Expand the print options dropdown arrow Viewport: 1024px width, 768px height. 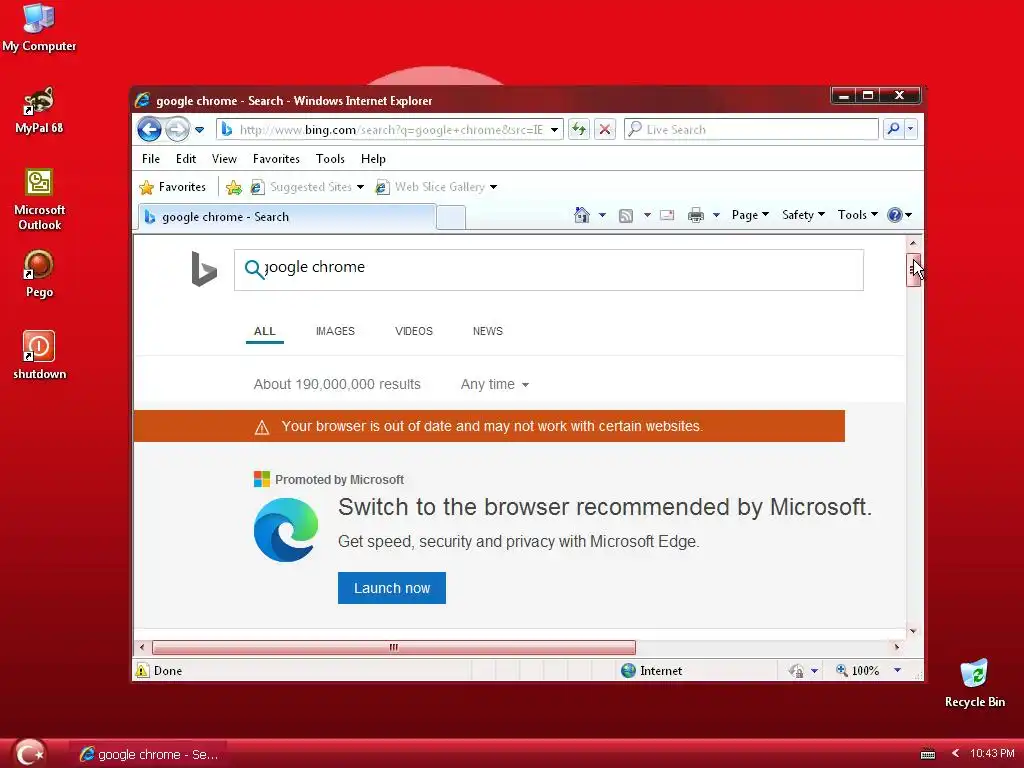click(x=716, y=215)
